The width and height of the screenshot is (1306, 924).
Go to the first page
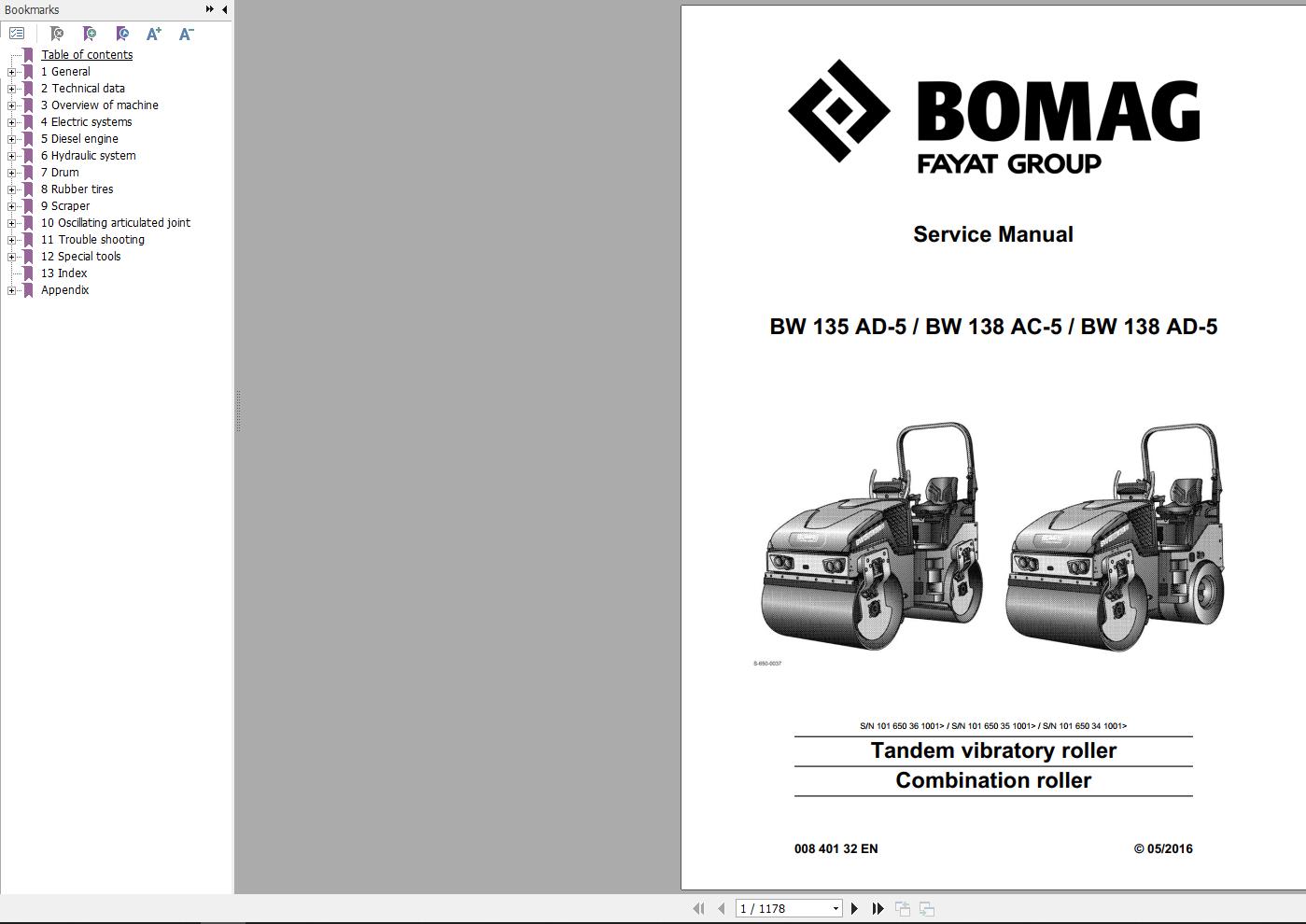pos(697,908)
